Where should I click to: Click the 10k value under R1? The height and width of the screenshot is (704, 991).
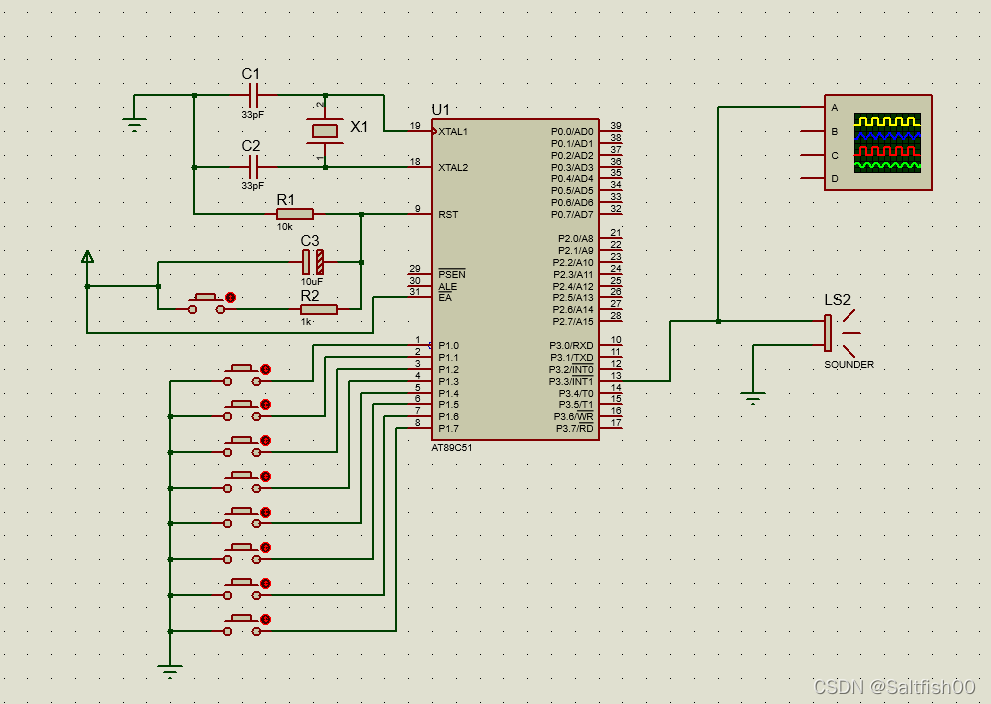pos(284,227)
